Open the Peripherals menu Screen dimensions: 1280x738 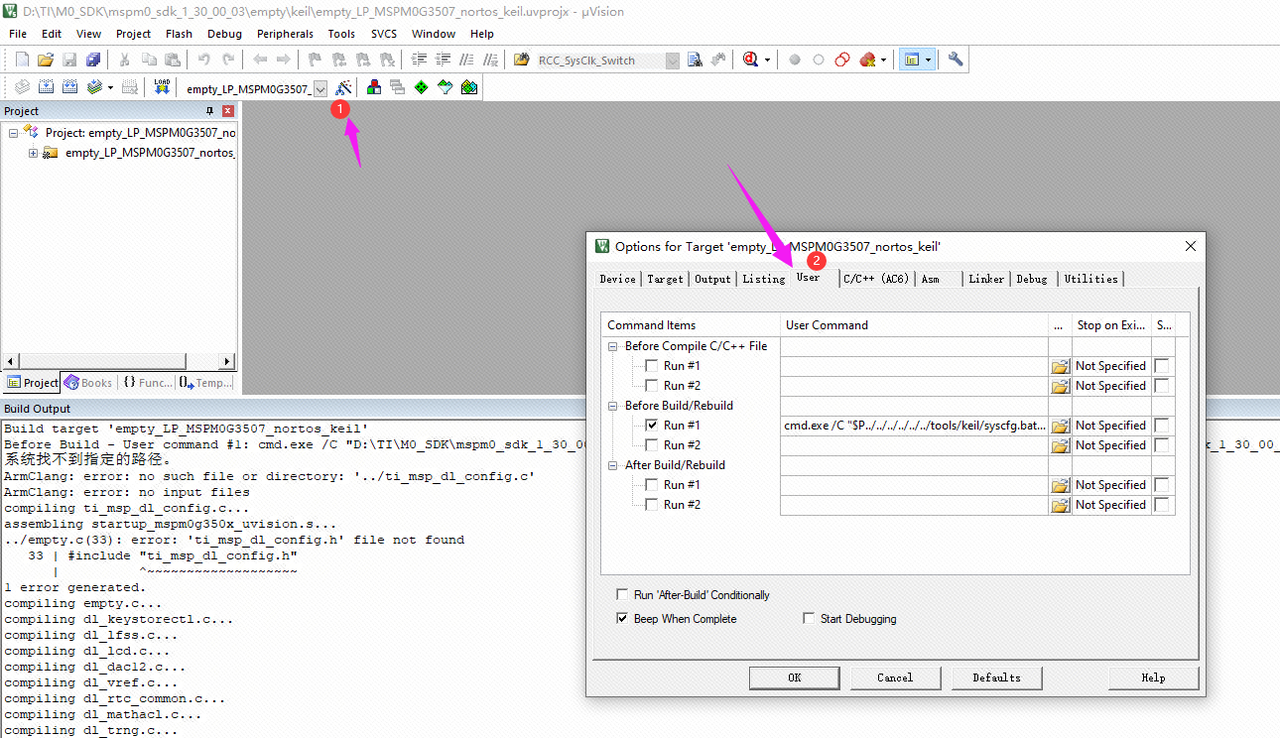click(x=285, y=33)
